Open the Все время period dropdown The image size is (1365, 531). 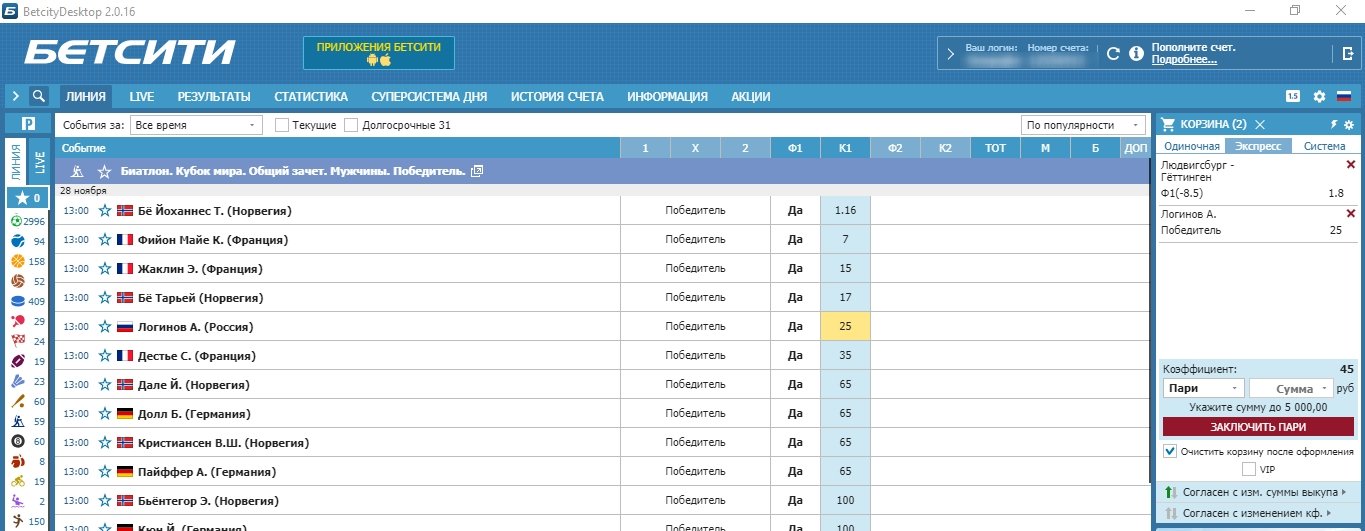click(x=196, y=125)
